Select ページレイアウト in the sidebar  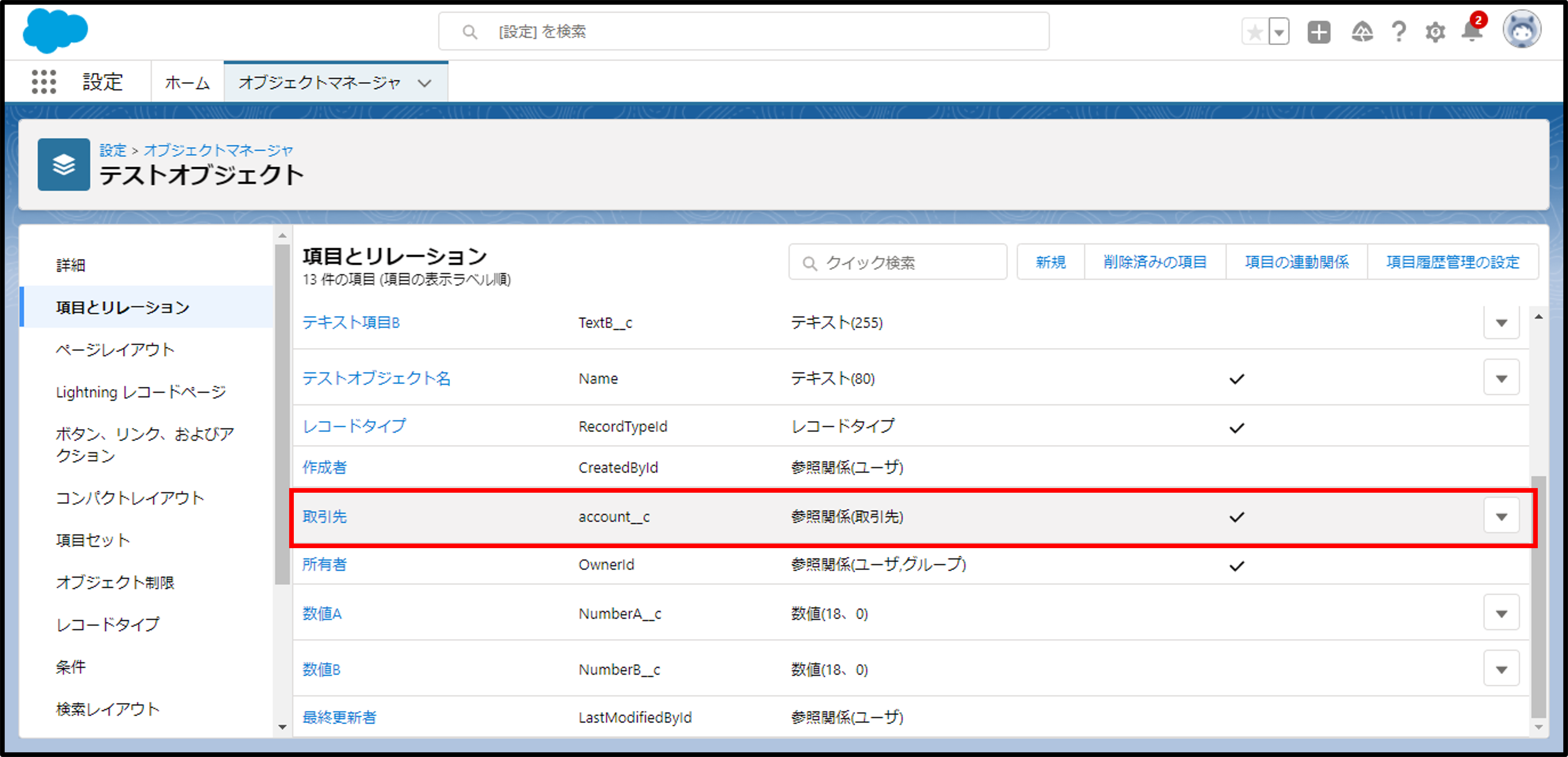point(115,349)
